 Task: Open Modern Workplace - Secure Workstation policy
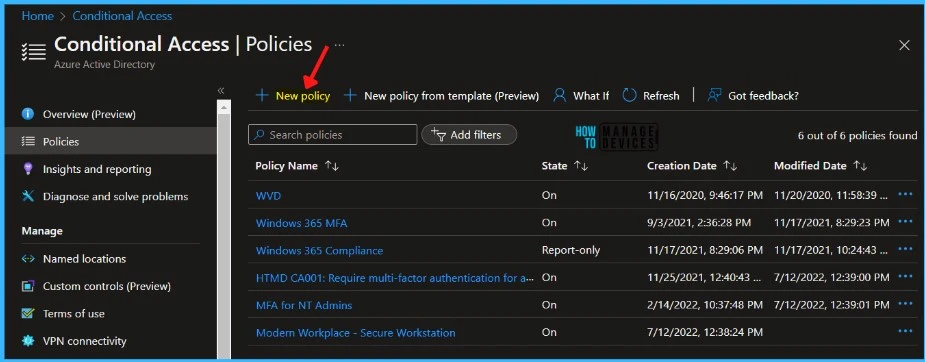click(x=355, y=333)
